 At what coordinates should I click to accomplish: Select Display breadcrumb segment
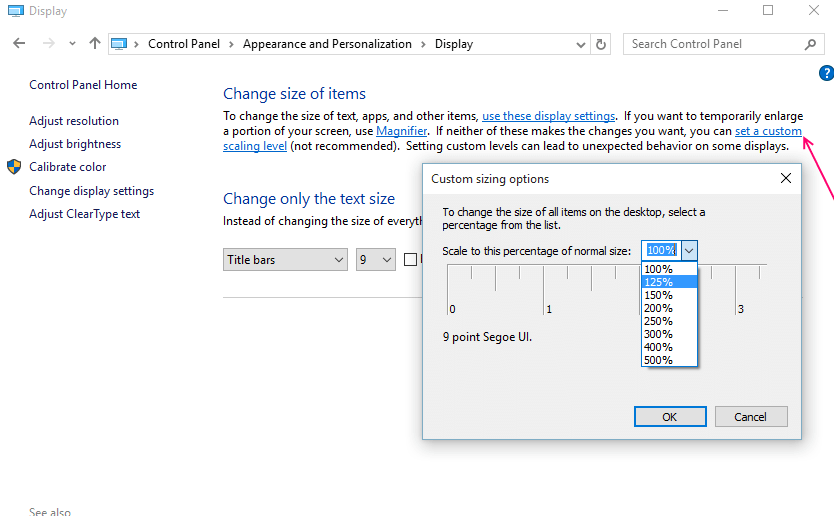tap(454, 44)
